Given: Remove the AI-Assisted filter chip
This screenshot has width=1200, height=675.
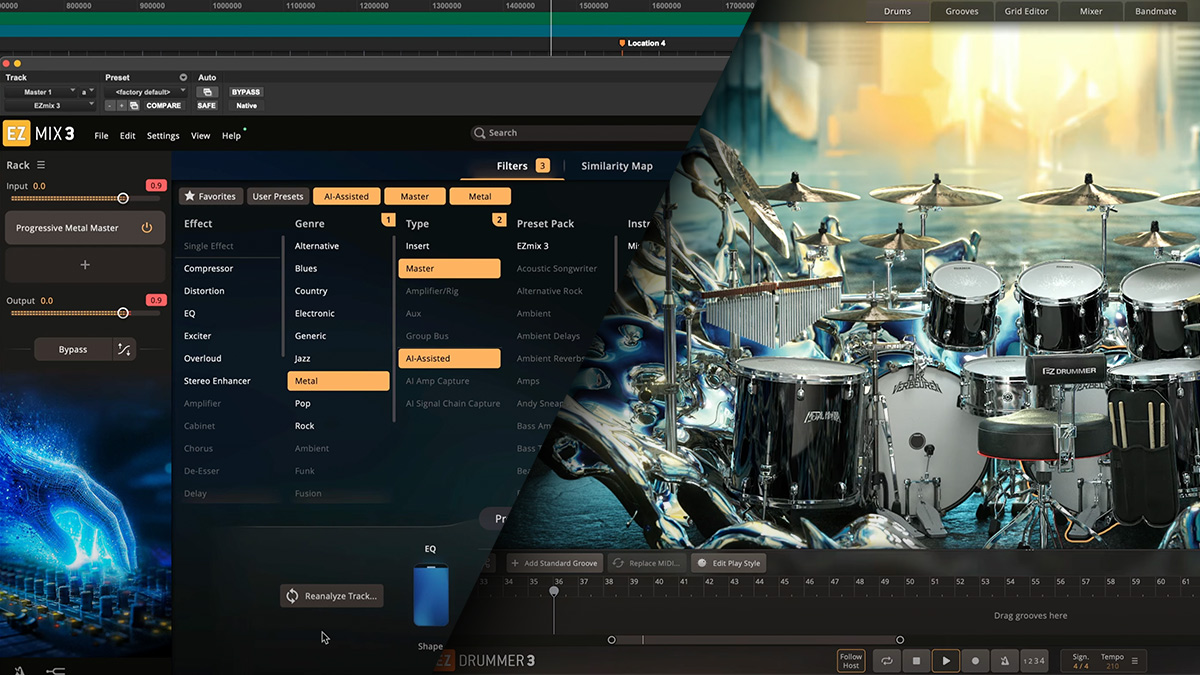Looking at the screenshot, I should 346,196.
